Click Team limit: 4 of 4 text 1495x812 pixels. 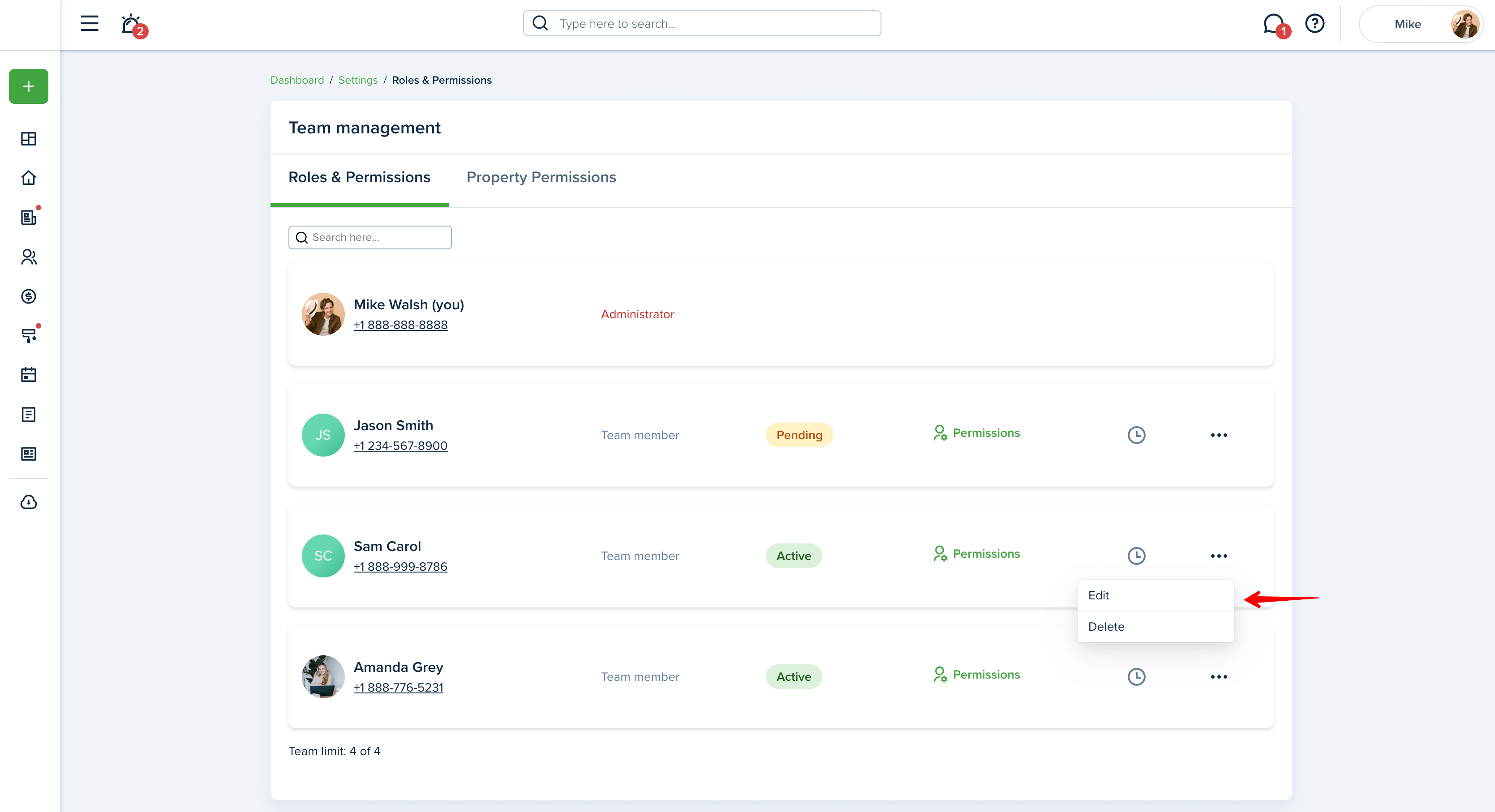pos(334,751)
